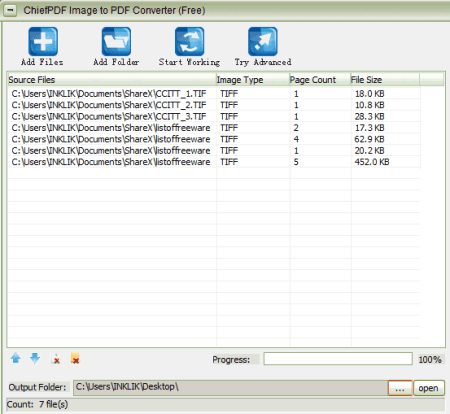Click the Page Count column header

point(320,80)
